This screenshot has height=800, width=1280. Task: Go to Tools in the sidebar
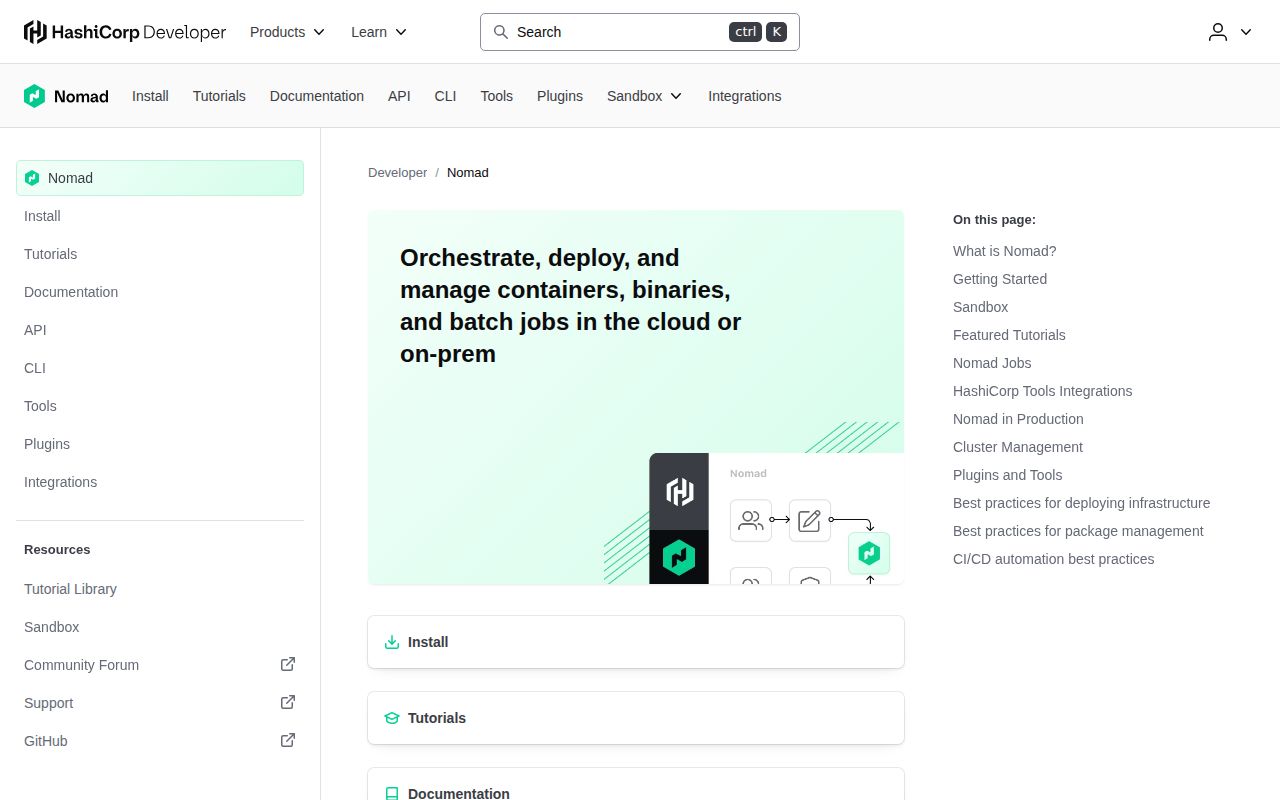(x=160, y=406)
